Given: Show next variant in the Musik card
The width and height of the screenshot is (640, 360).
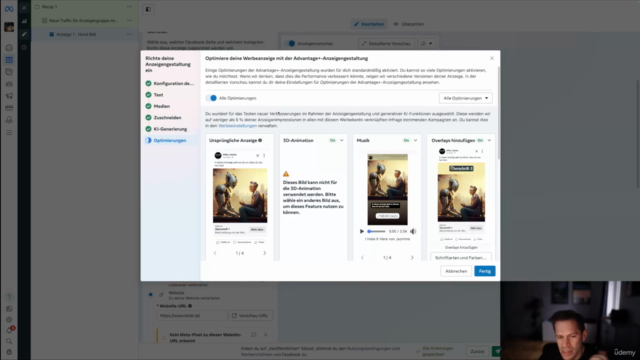Looking at the screenshot, I should [x=412, y=258].
